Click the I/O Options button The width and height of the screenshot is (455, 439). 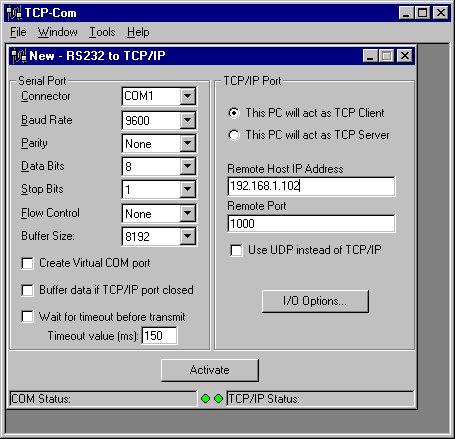(x=315, y=301)
